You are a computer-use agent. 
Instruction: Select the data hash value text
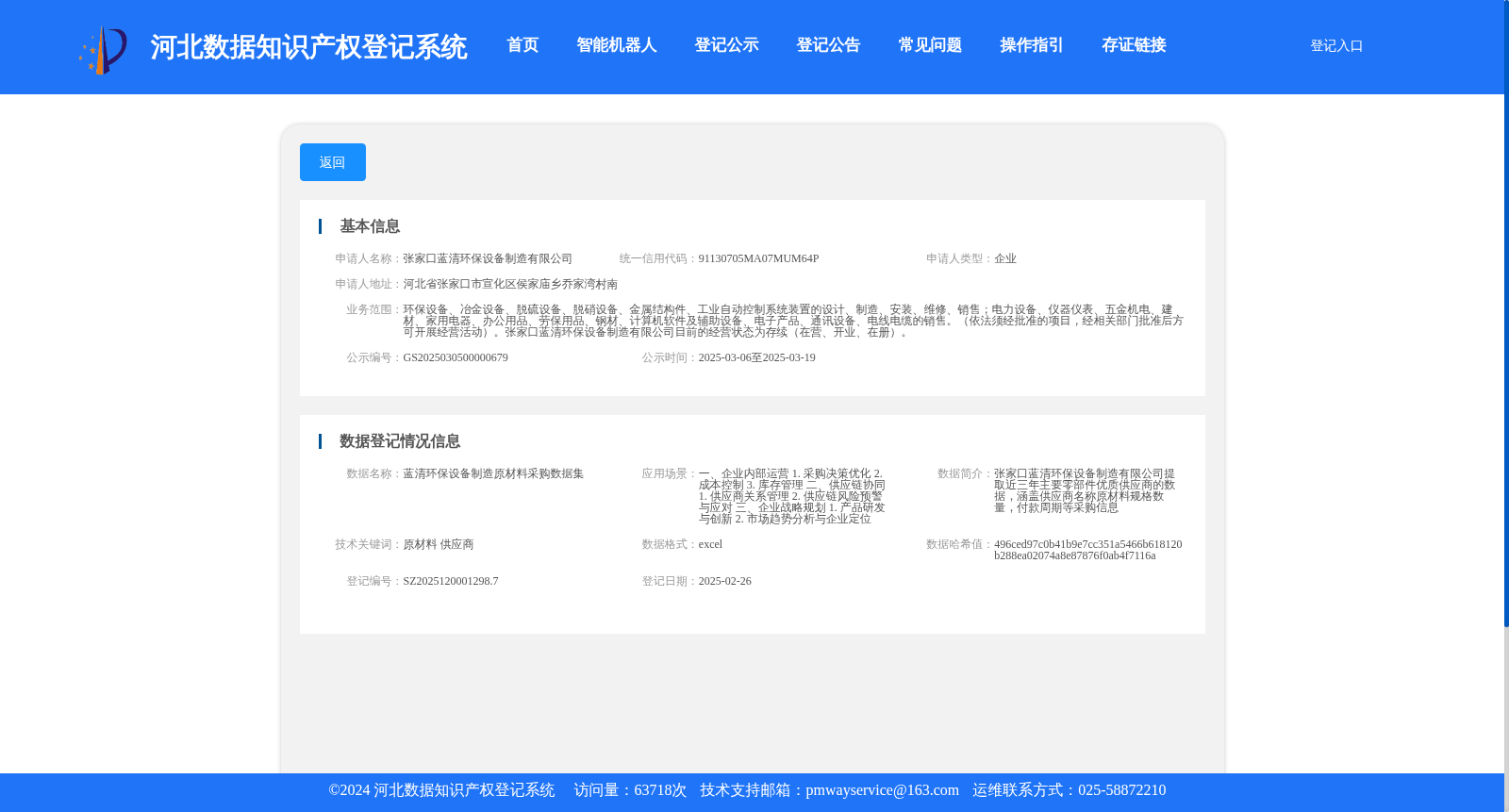pyautogui.click(x=1087, y=550)
